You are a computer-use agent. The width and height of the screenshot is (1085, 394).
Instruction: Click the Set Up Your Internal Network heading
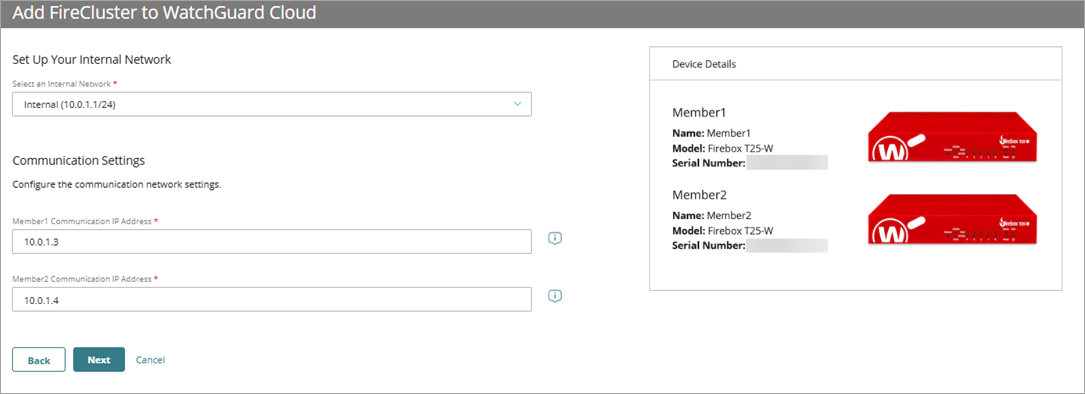92,60
